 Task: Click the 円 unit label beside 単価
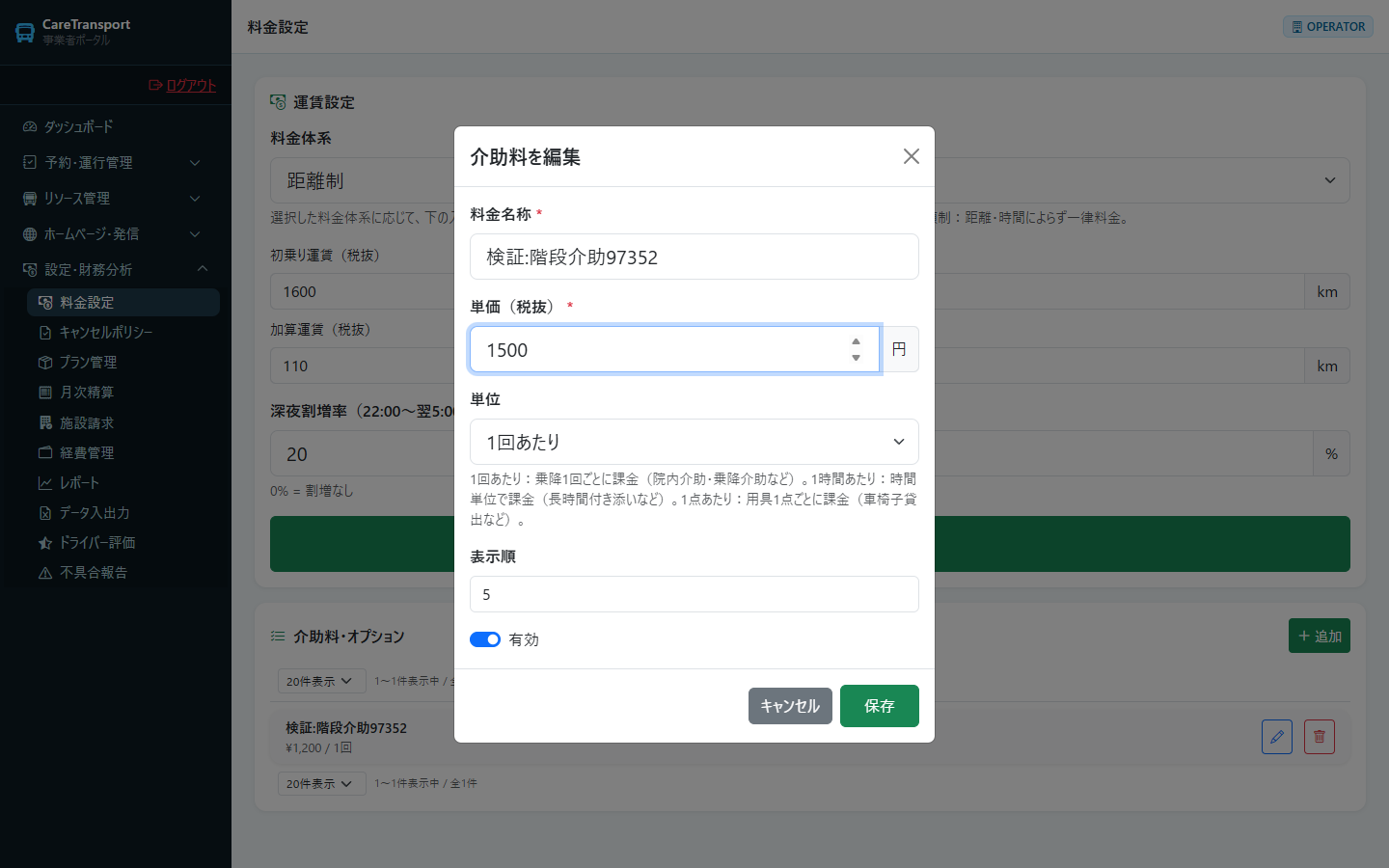[x=899, y=349]
